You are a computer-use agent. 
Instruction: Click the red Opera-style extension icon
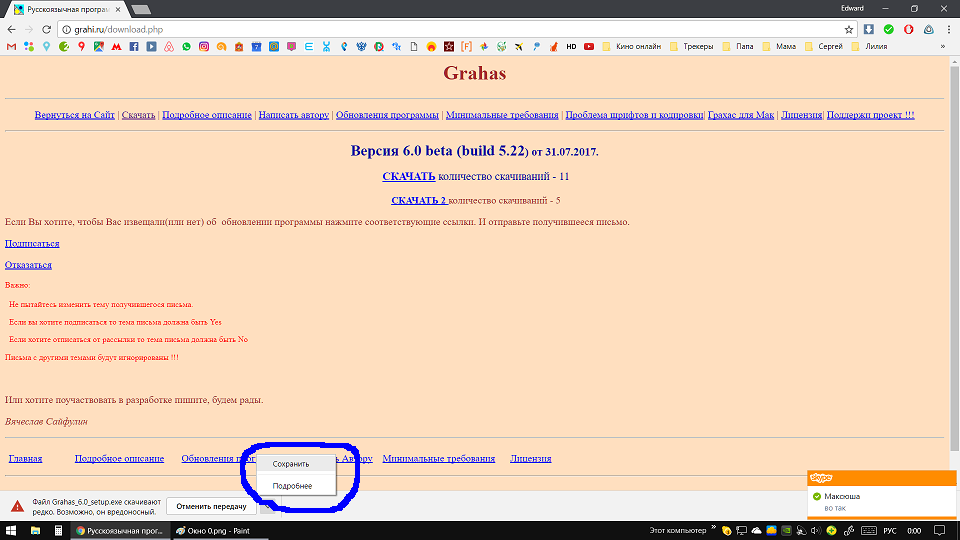coord(909,29)
